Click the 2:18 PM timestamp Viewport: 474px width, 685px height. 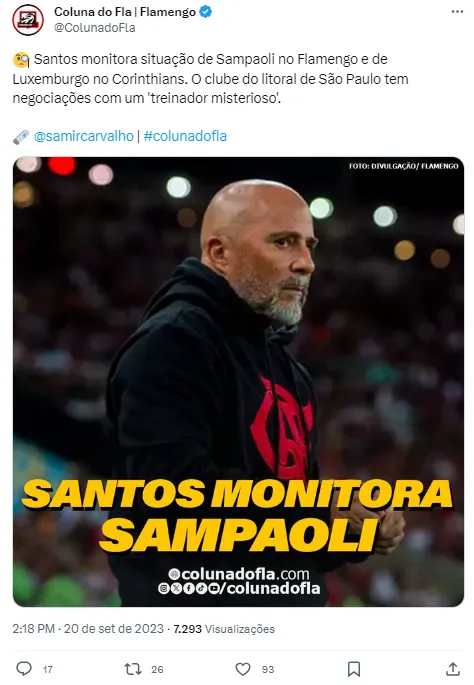(x=33, y=629)
